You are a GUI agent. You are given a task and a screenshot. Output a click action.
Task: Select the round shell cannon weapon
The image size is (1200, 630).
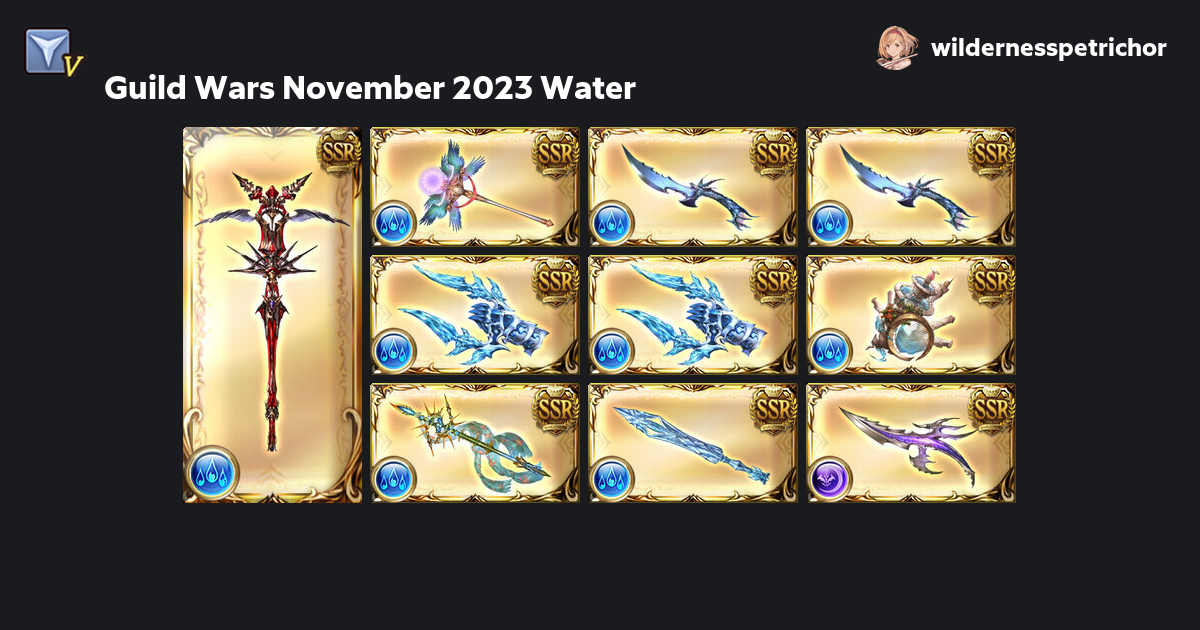tap(911, 314)
